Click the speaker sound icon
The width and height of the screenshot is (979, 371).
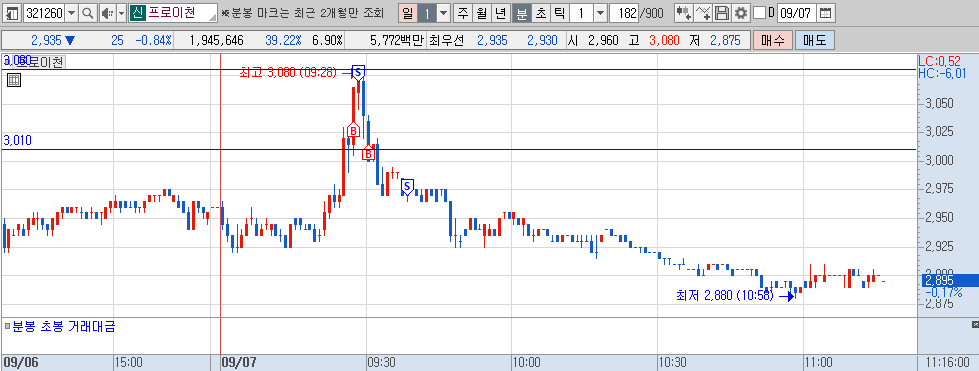pos(107,12)
